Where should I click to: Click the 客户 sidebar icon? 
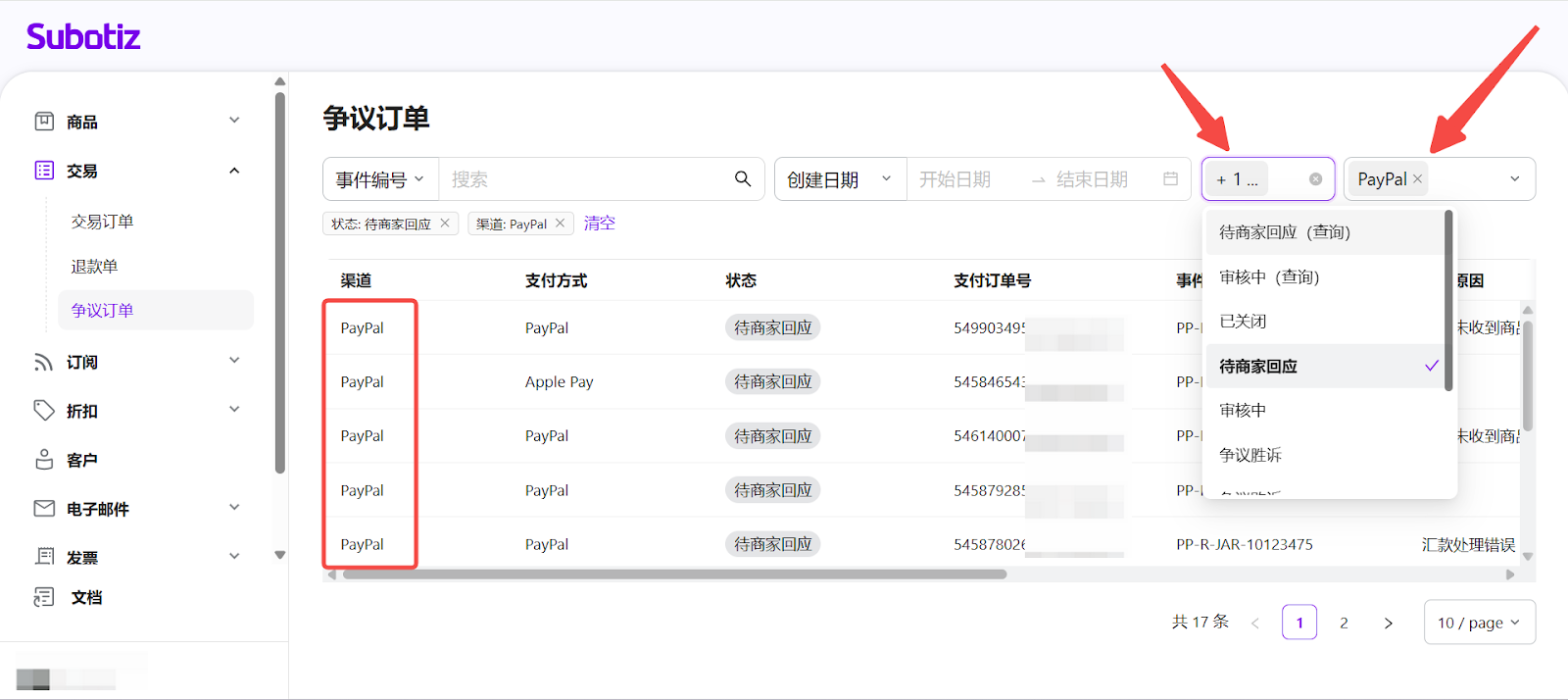click(x=44, y=460)
